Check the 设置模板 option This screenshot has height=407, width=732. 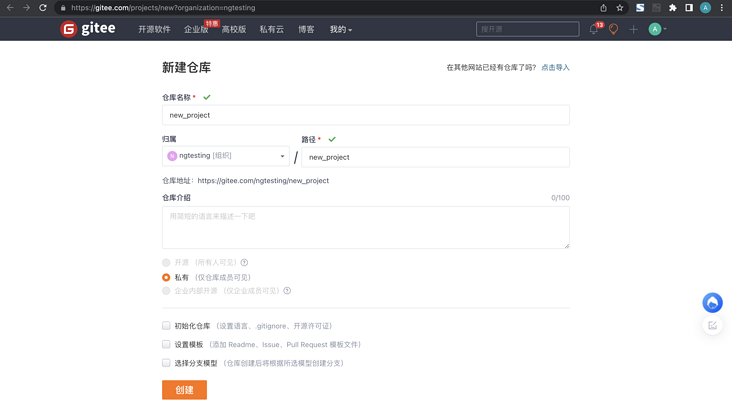[x=166, y=344]
